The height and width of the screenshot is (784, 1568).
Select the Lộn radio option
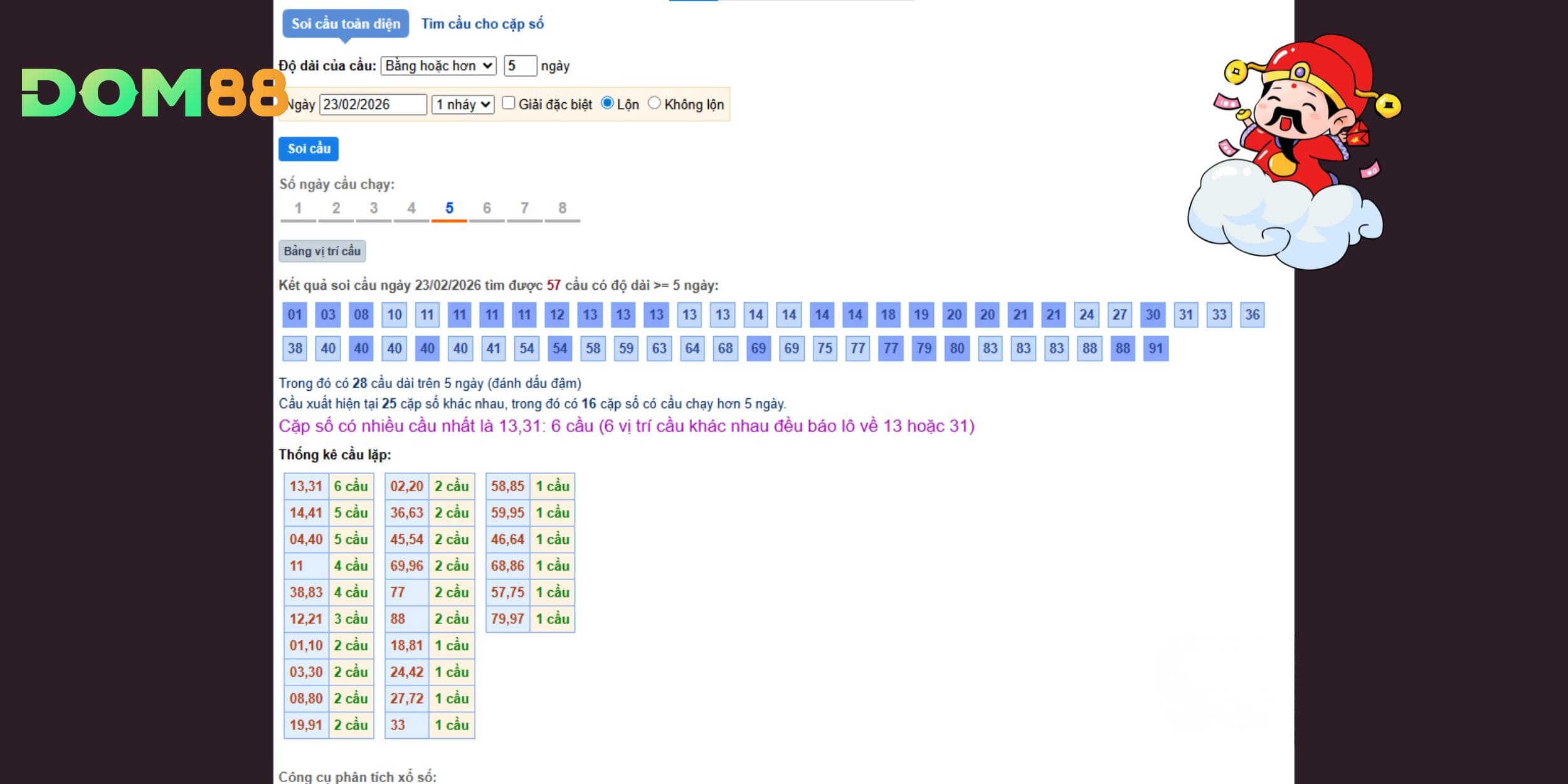pyautogui.click(x=607, y=103)
